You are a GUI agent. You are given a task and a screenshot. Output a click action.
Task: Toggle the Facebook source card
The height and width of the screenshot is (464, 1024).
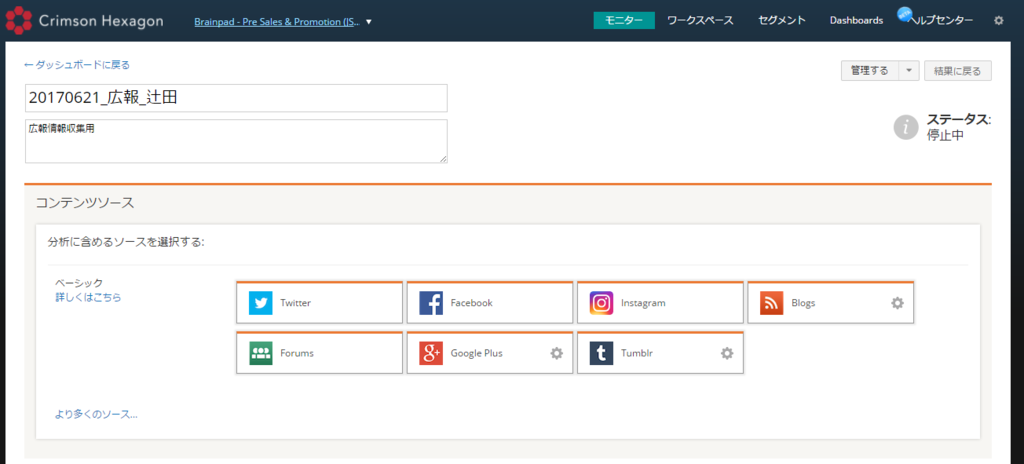pyautogui.click(x=490, y=302)
